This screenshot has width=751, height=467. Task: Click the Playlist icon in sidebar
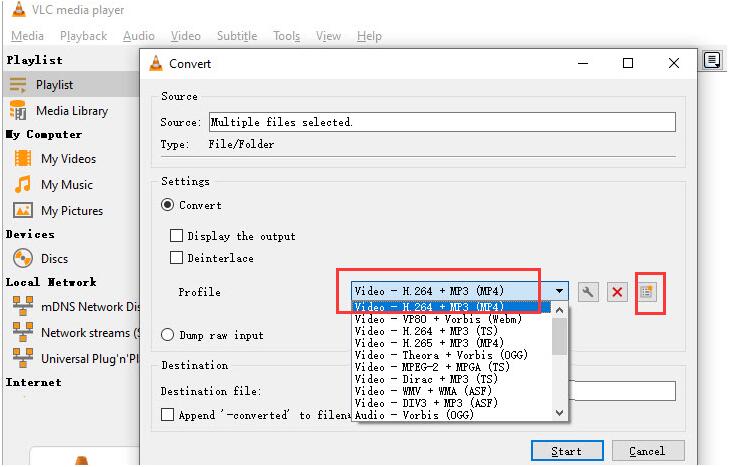18,85
